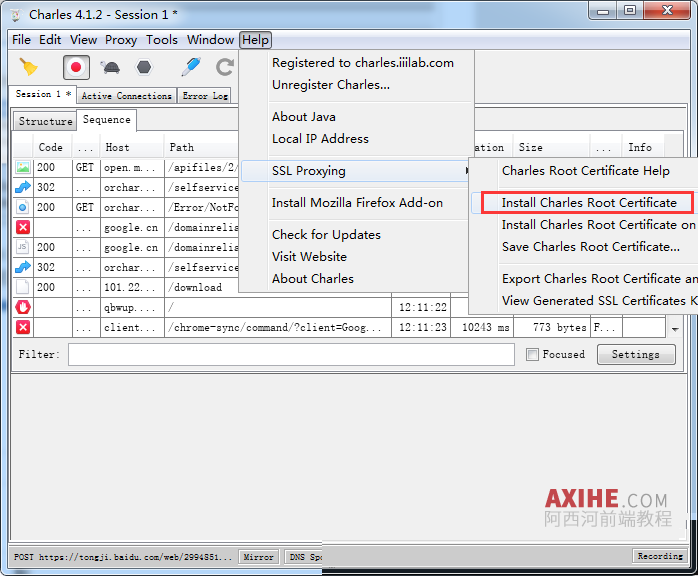
Task: Click the red stop-hand icon of qbwup row
Action: point(23,307)
